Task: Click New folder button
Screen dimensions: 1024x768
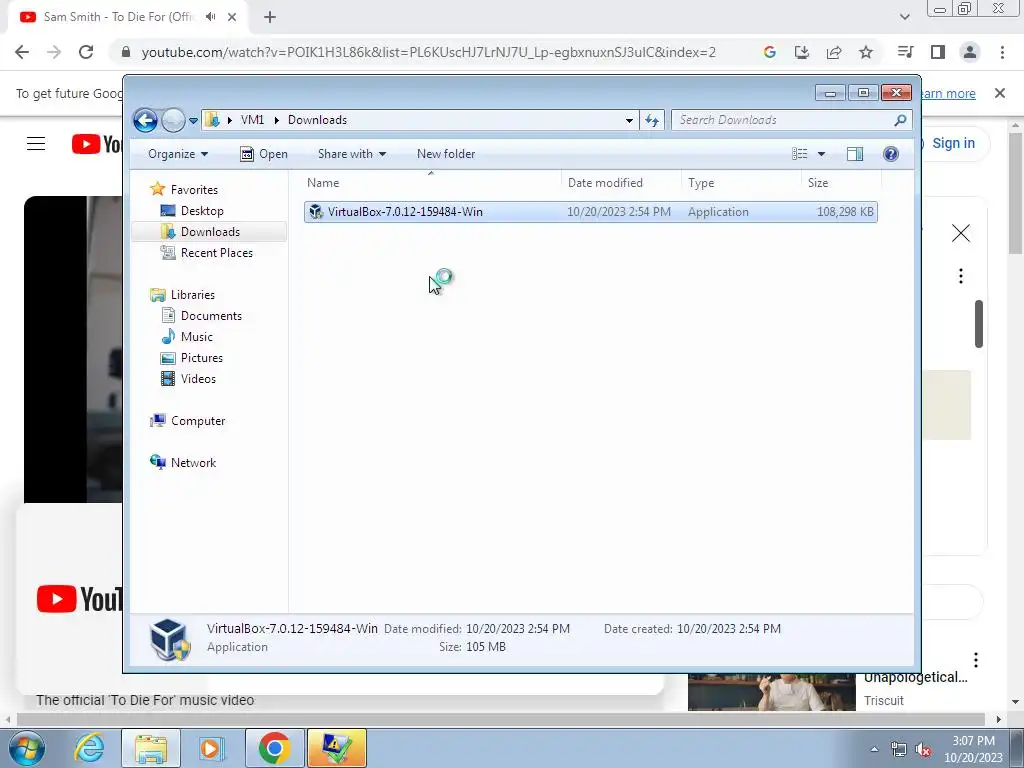Action: [x=446, y=154]
